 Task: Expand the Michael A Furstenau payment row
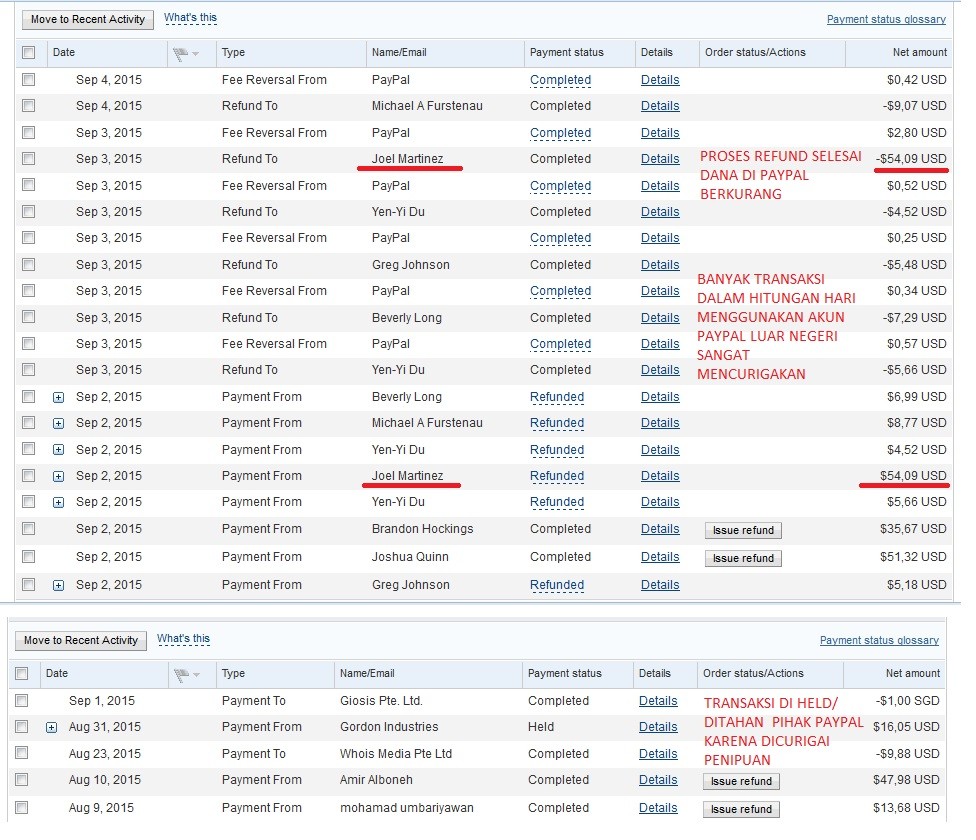point(58,423)
